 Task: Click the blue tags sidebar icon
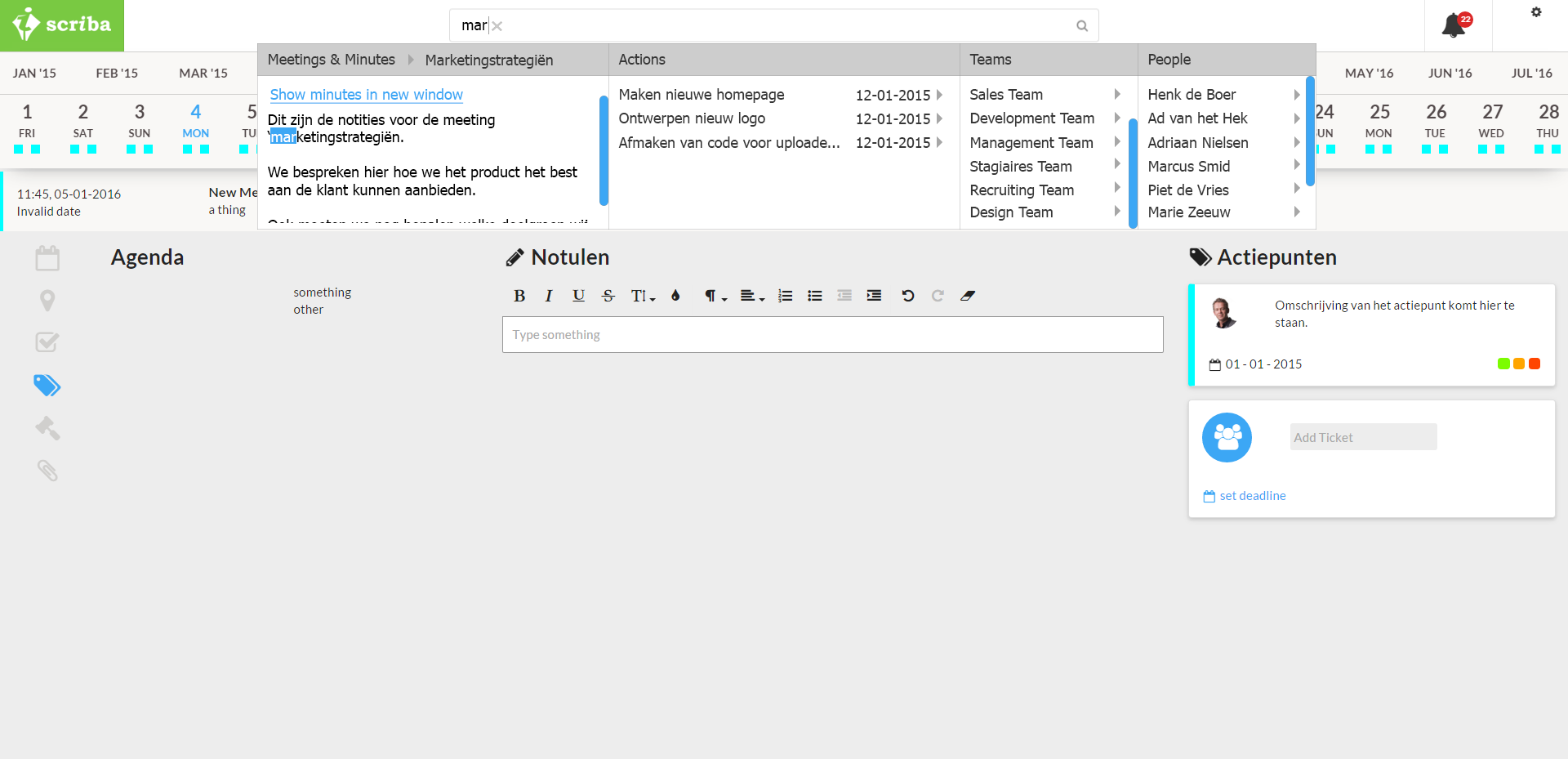pos(47,385)
